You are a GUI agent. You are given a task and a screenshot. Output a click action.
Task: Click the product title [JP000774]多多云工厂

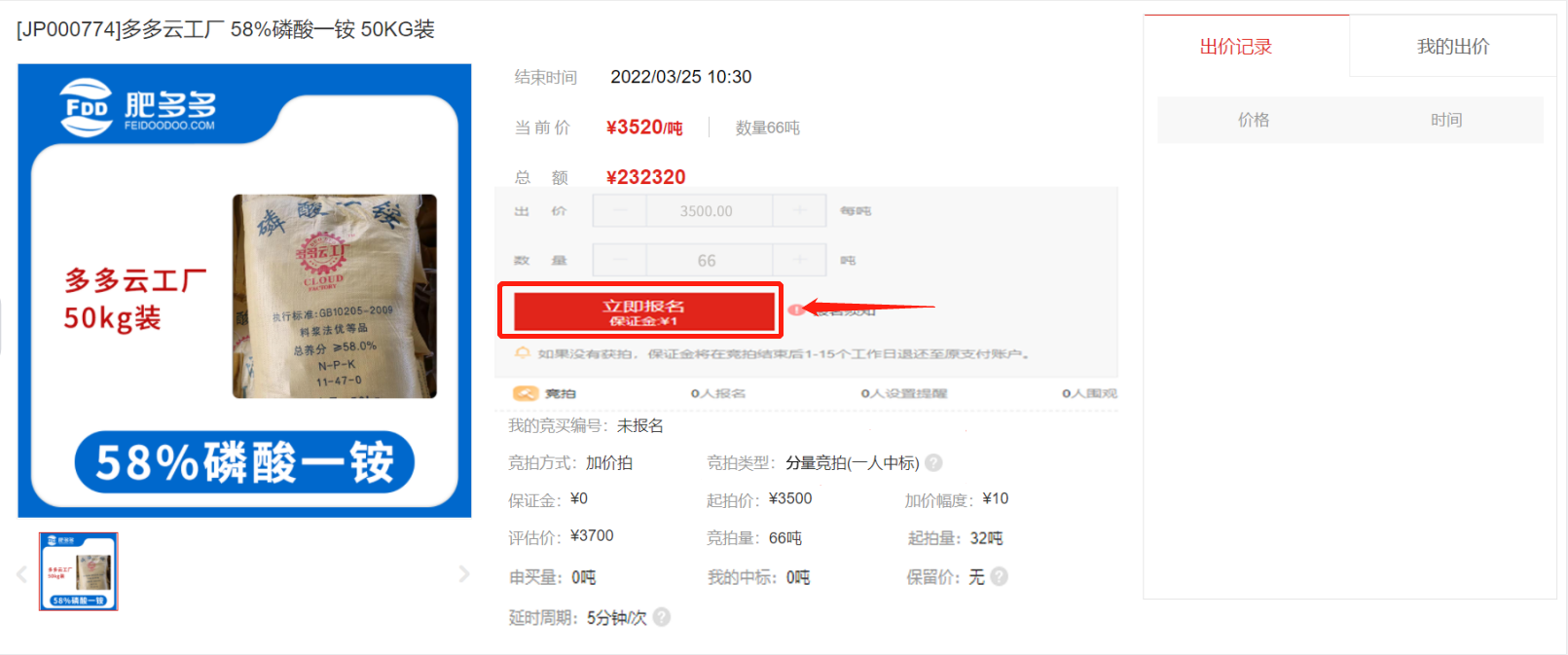coord(226,29)
